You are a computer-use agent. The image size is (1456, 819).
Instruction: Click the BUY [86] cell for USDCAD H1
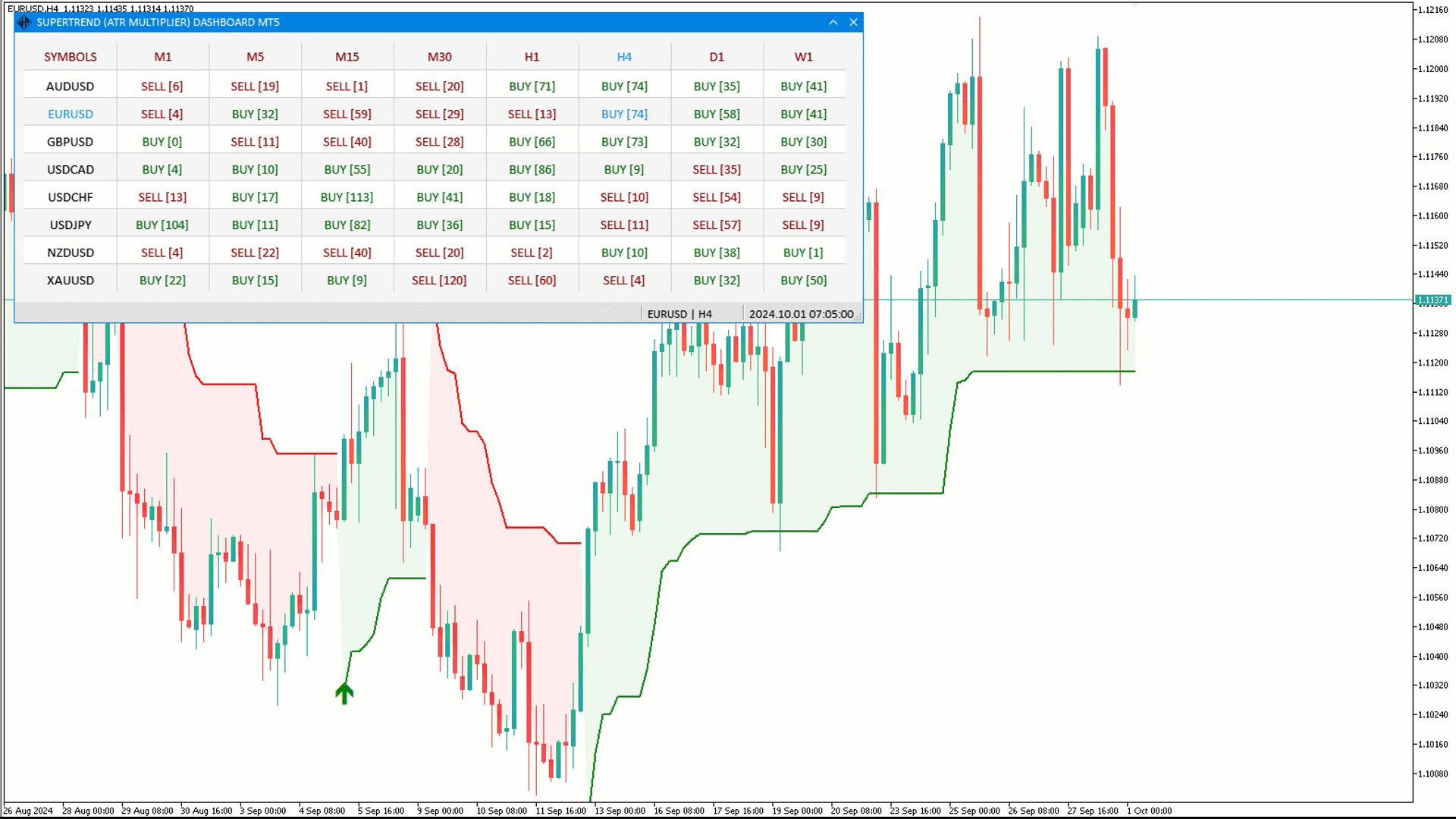click(532, 168)
